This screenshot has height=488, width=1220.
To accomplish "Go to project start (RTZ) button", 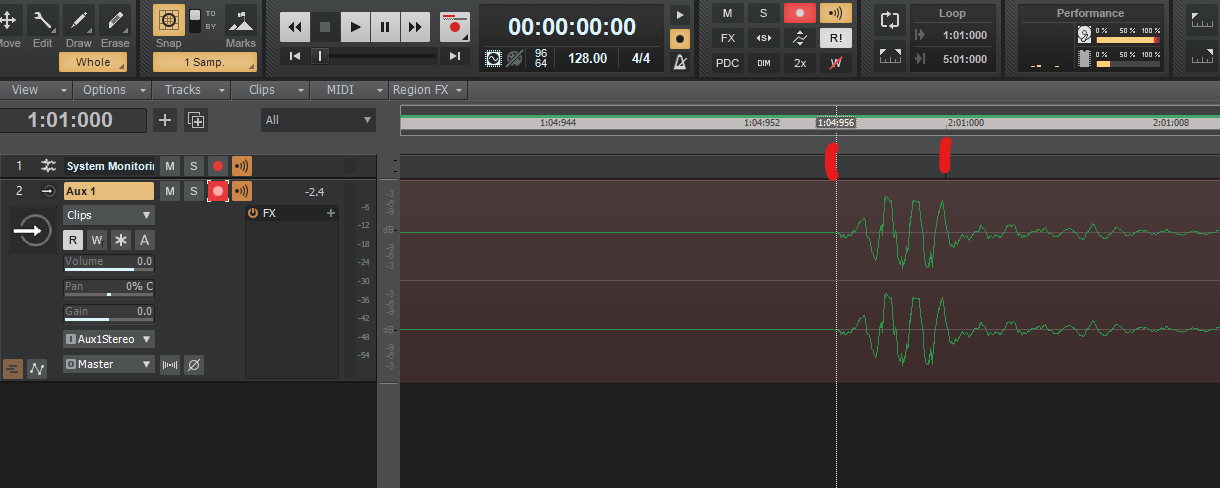I will [295, 56].
